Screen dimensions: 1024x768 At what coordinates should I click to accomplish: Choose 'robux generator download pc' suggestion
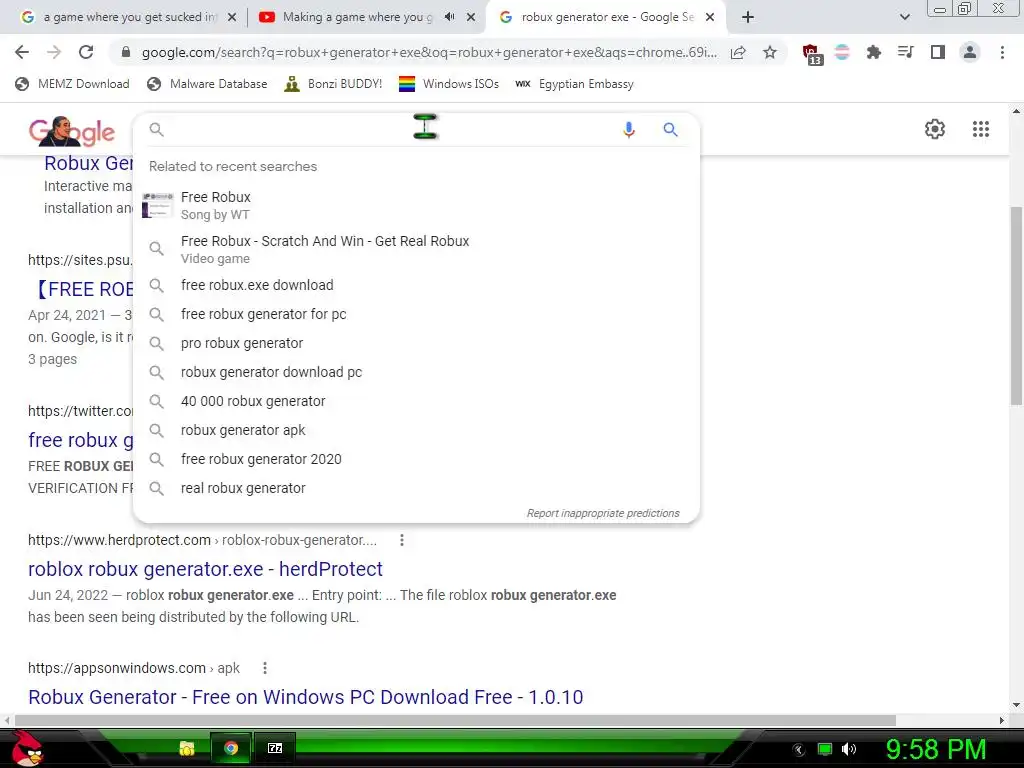click(416, 372)
